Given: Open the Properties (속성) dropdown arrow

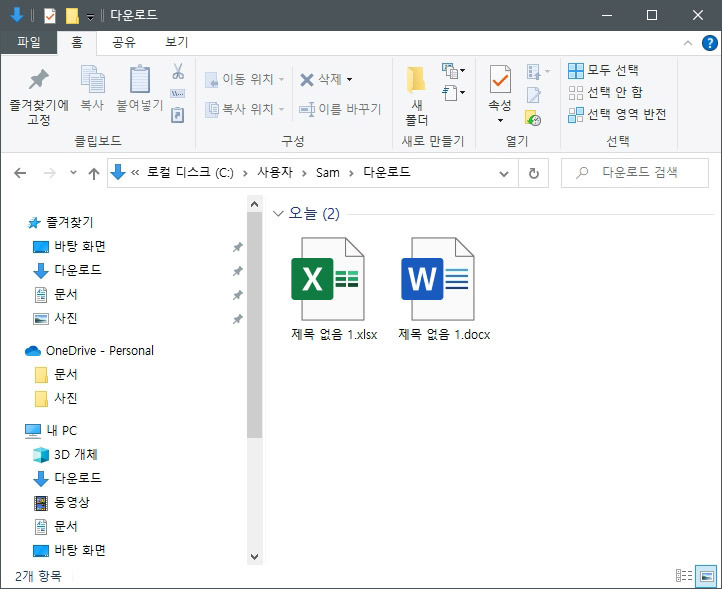Looking at the screenshot, I should [500, 121].
